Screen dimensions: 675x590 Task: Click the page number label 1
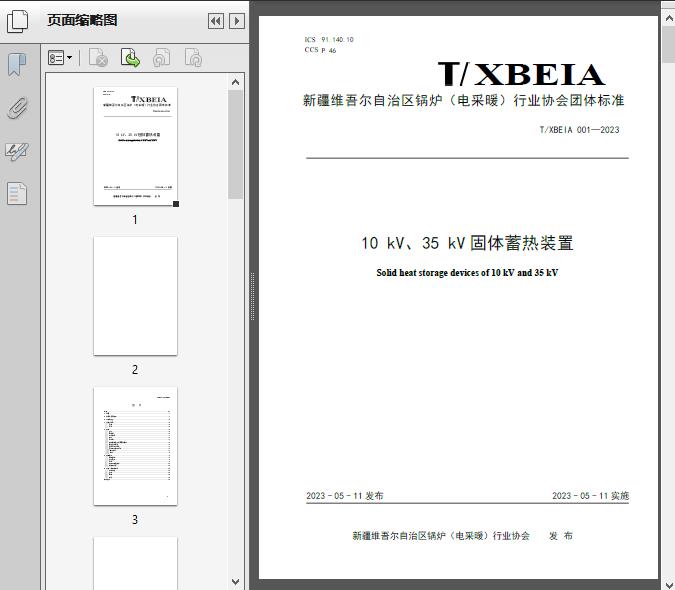click(x=135, y=220)
